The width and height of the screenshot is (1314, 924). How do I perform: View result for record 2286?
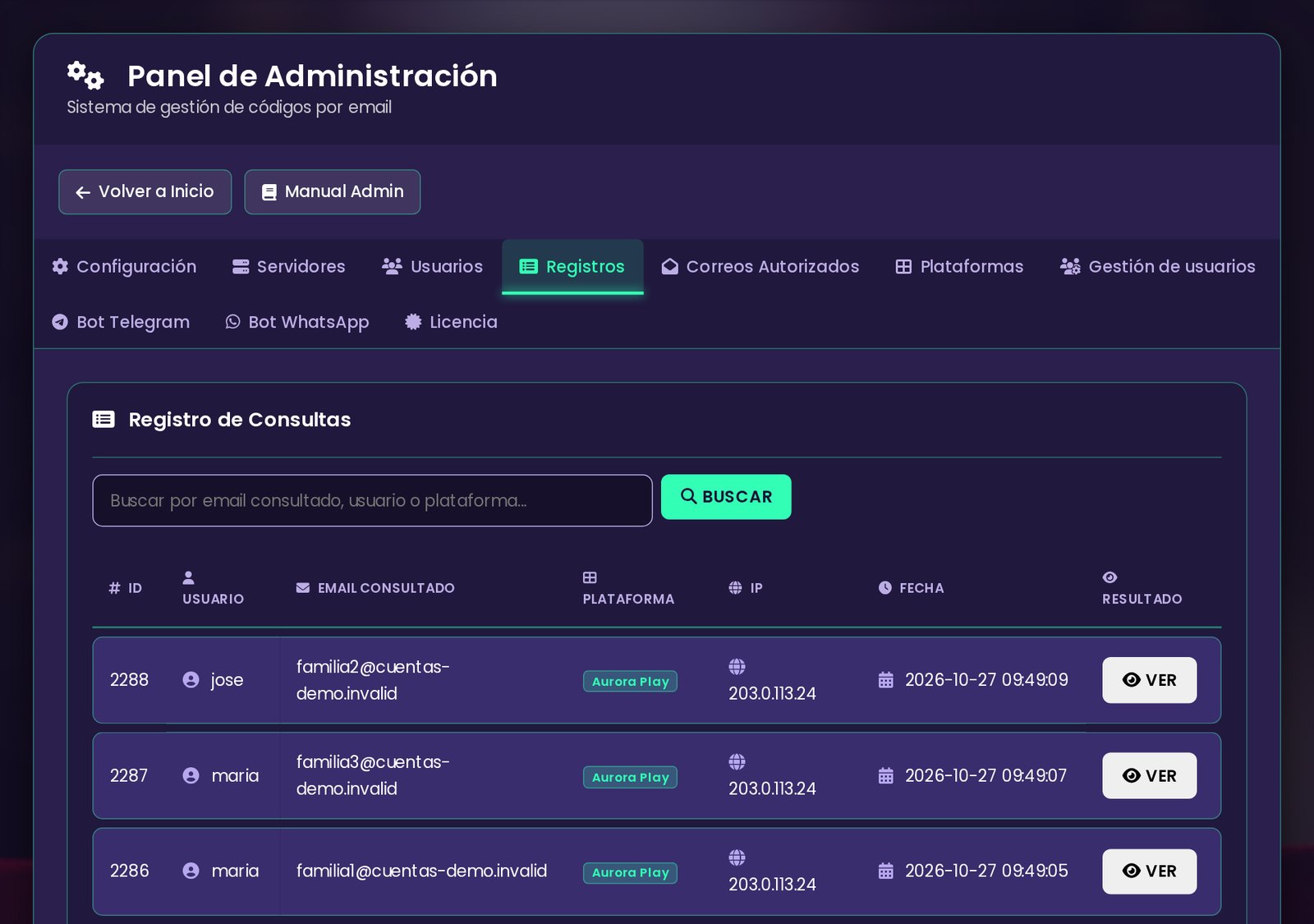tap(1149, 871)
